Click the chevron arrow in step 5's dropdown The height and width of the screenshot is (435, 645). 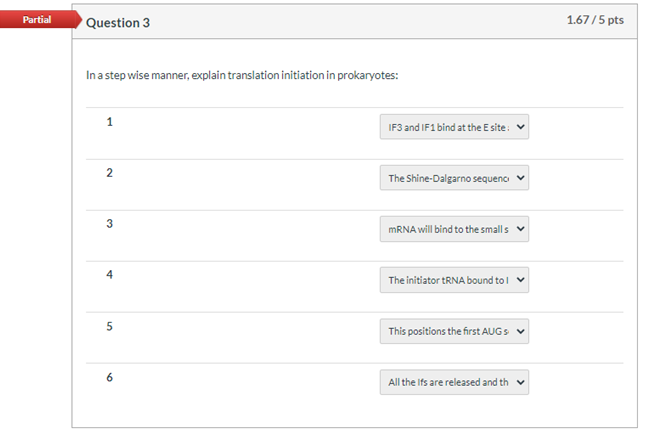pos(520,331)
